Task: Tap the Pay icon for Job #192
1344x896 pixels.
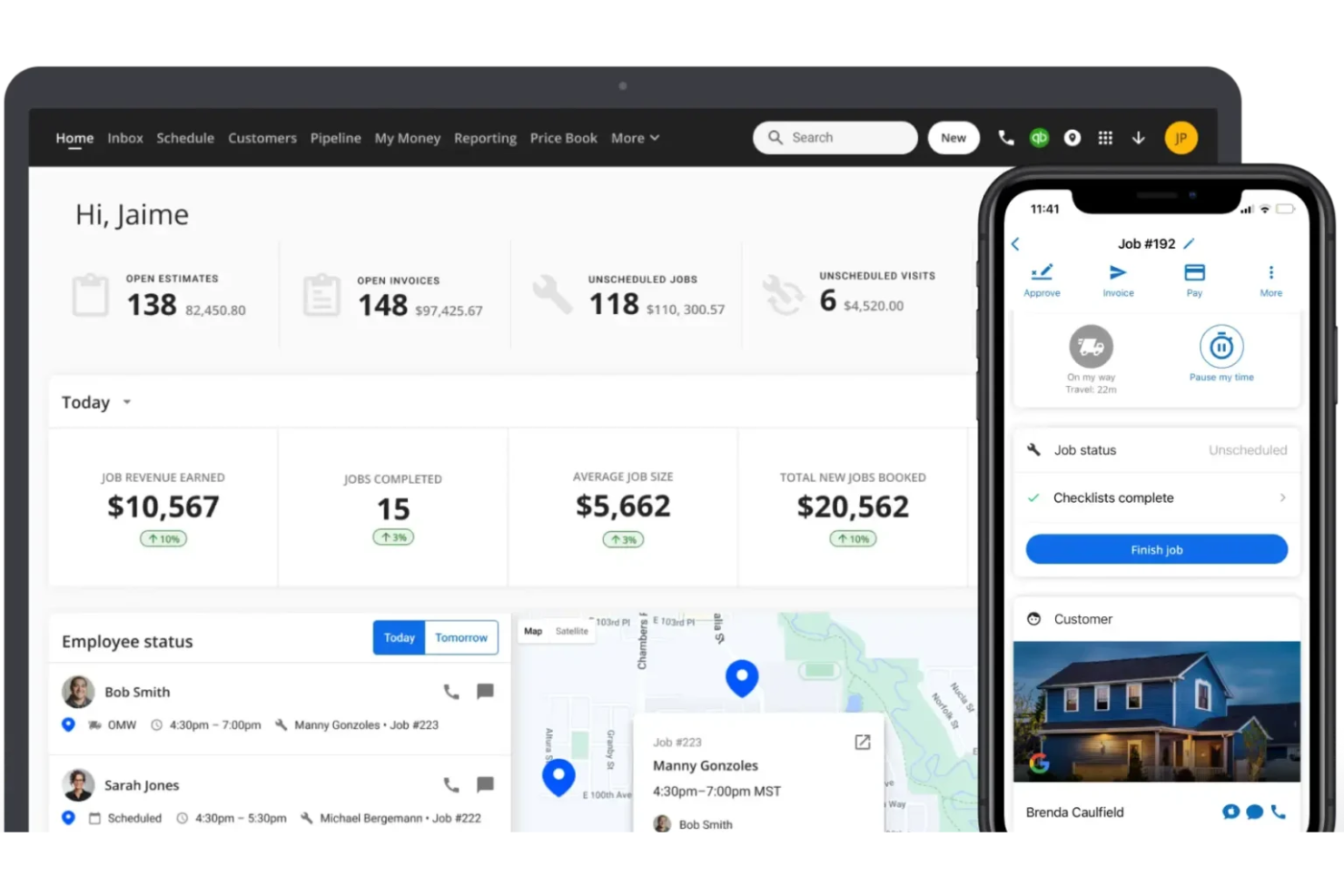Action: coord(1193,279)
